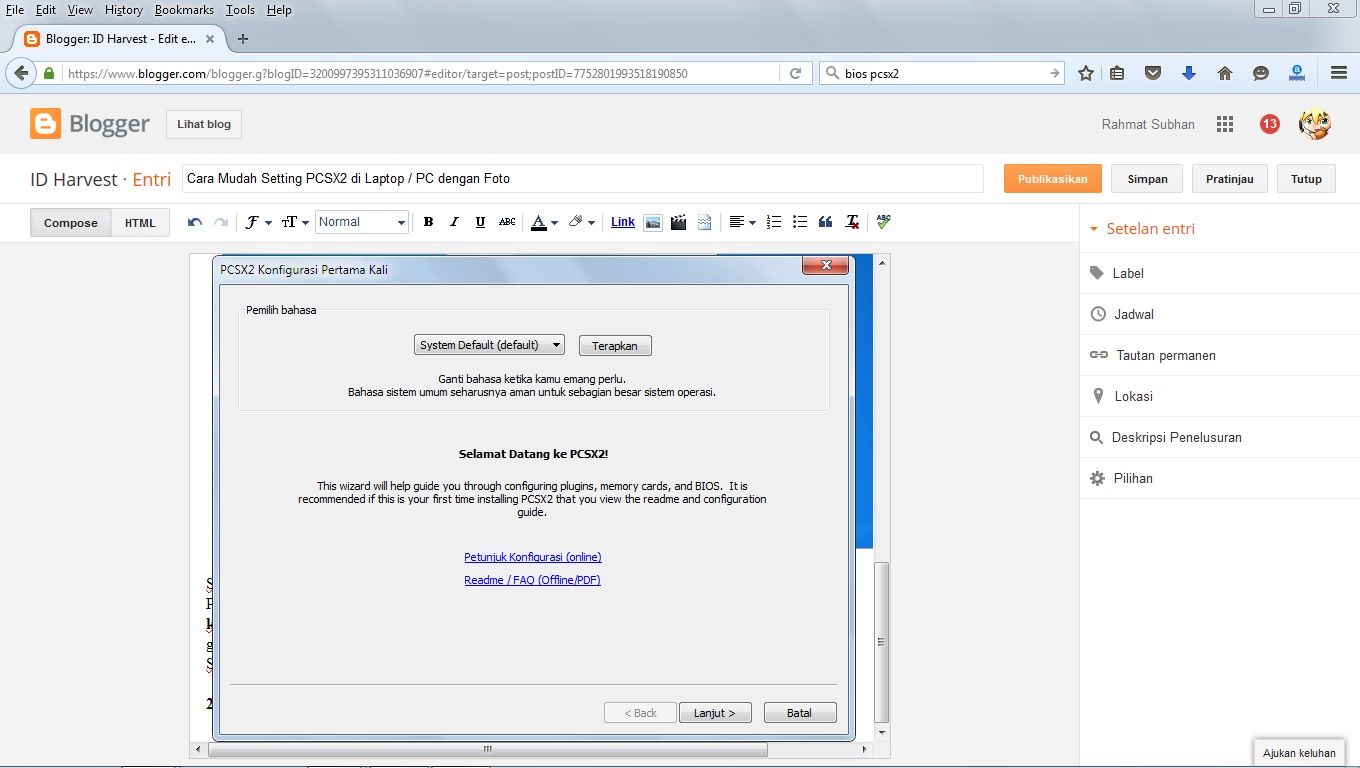Toggle bold formatting
This screenshot has width=1360, height=768.
coord(428,222)
